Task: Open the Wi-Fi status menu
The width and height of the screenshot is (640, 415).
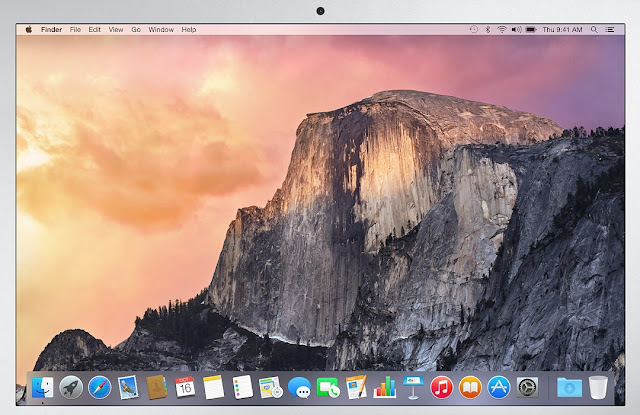Action: [x=502, y=29]
